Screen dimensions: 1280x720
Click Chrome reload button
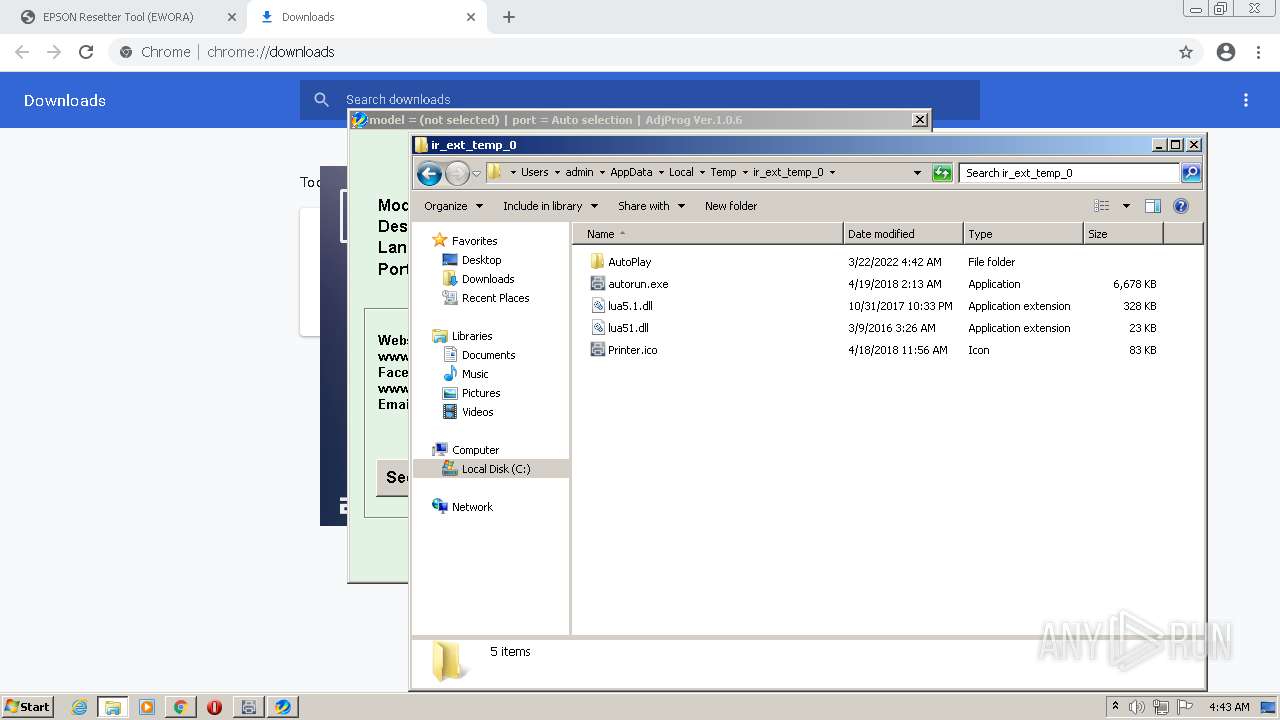(86, 52)
